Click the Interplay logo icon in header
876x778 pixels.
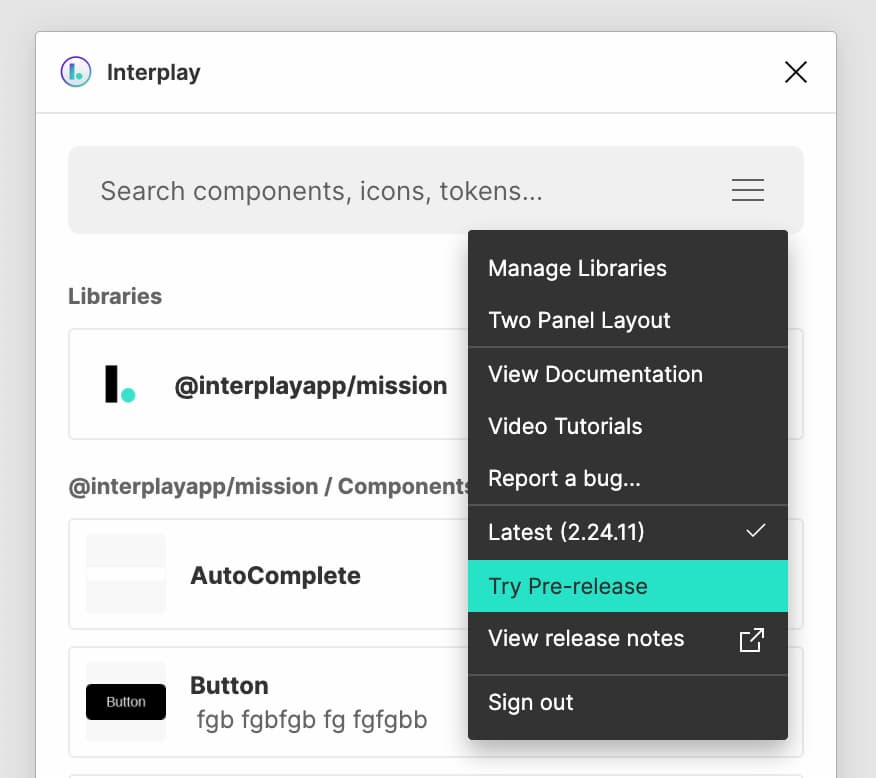pos(76,72)
